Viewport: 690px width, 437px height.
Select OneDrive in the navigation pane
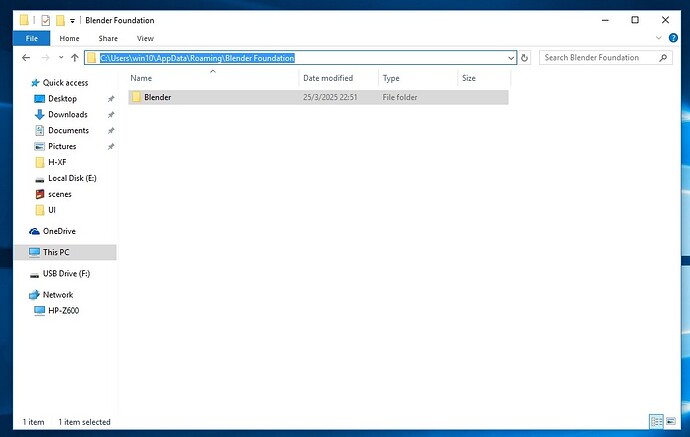59,231
